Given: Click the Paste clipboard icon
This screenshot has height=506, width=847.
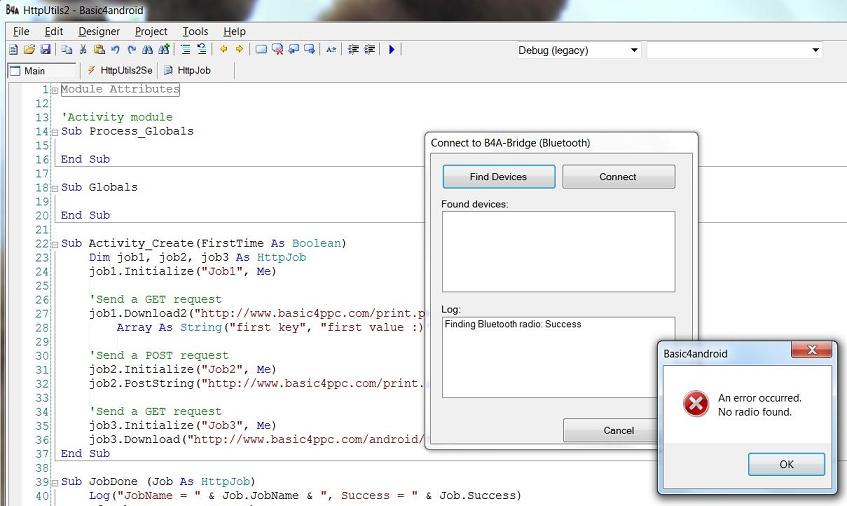Looking at the screenshot, I should click(x=99, y=50).
